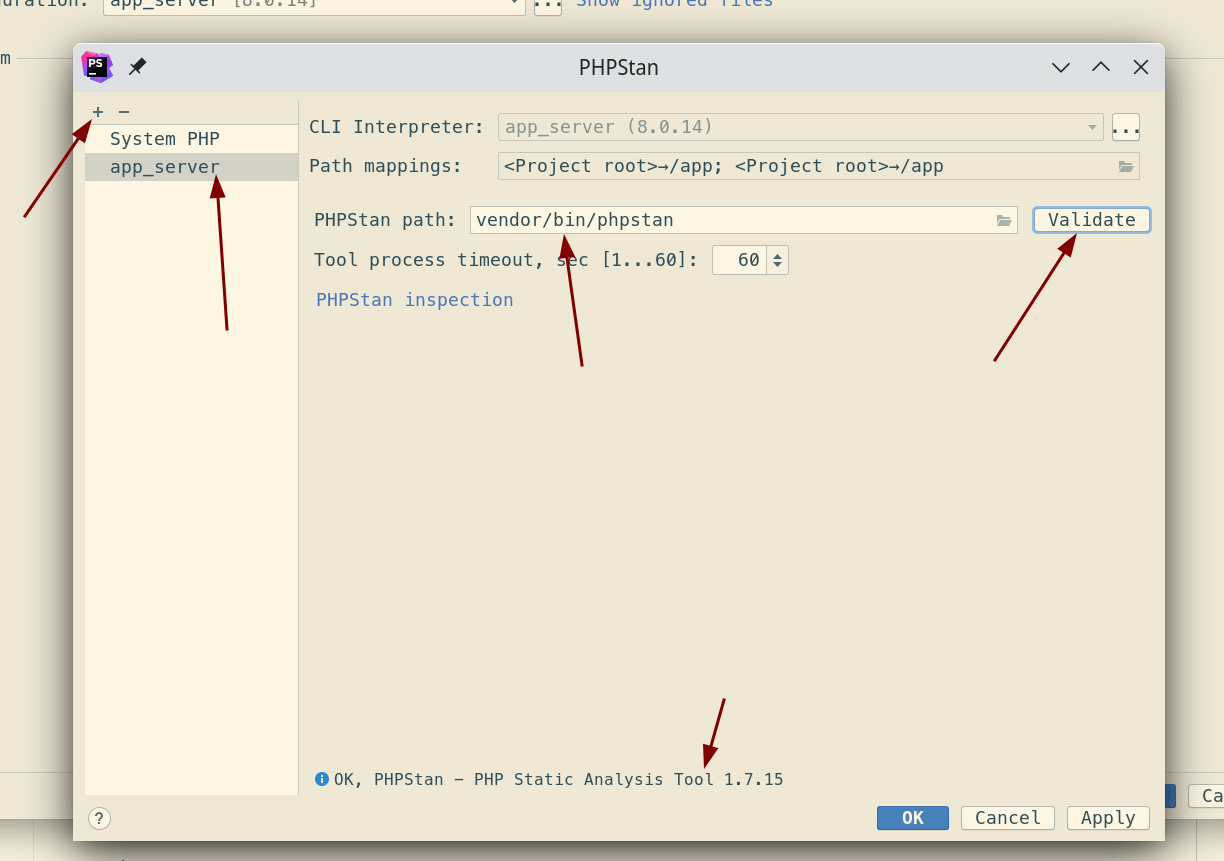Image resolution: width=1224 pixels, height=861 pixels.
Task: Click the help question mark icon
Action: click(98, 818)
